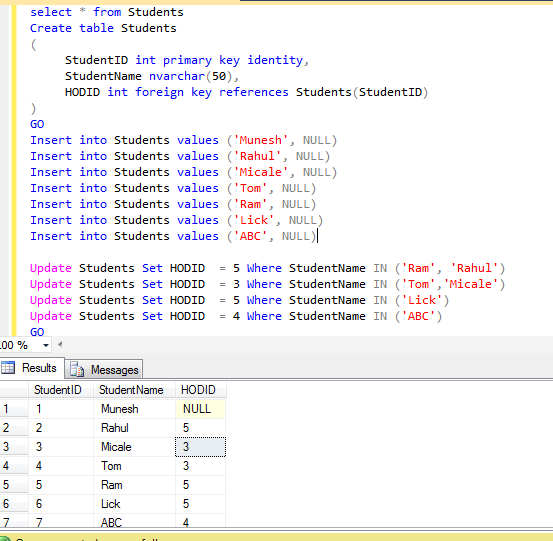The width and height of the screenshot is (553, 541).
Task: Select the NULL cell in Munesh row
Action: (x=201, y=409)
